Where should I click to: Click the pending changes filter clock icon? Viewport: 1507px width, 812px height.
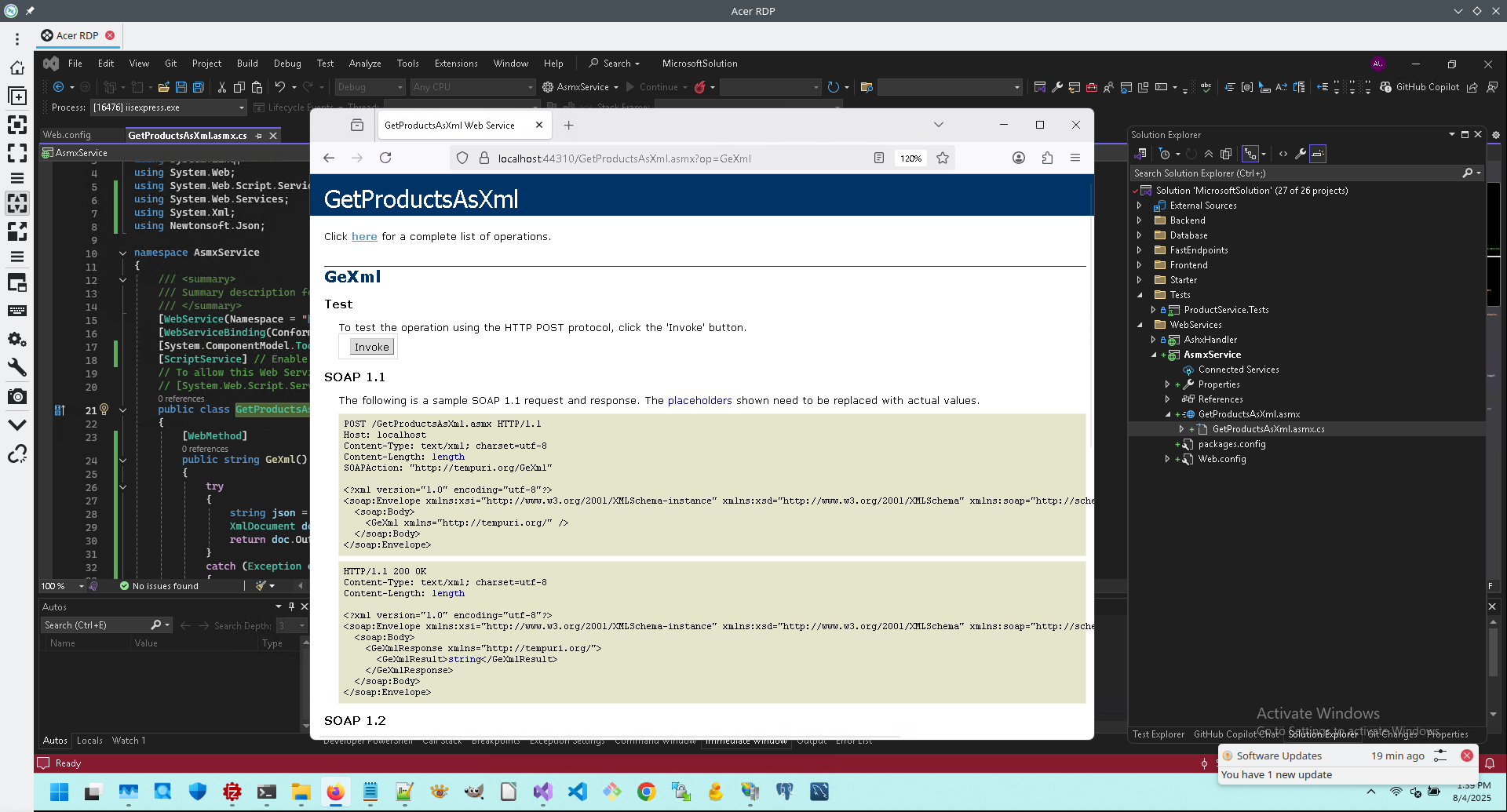[1165, 154]
